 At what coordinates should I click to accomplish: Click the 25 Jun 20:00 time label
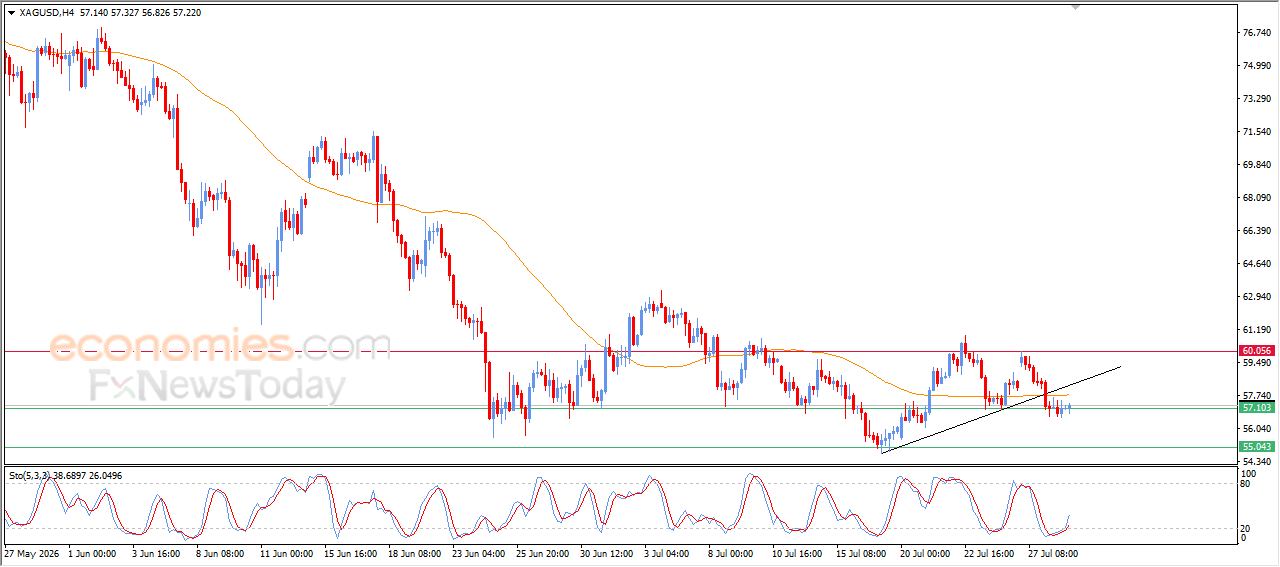(542, 552)
